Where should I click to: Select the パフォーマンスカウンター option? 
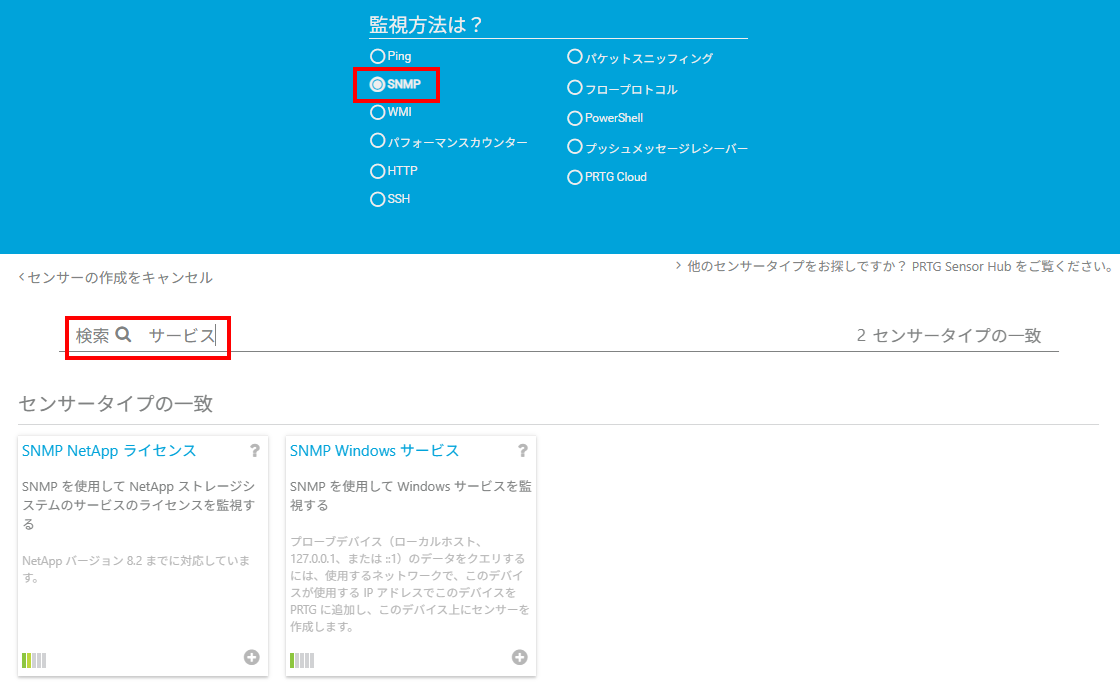coord(377,141)
